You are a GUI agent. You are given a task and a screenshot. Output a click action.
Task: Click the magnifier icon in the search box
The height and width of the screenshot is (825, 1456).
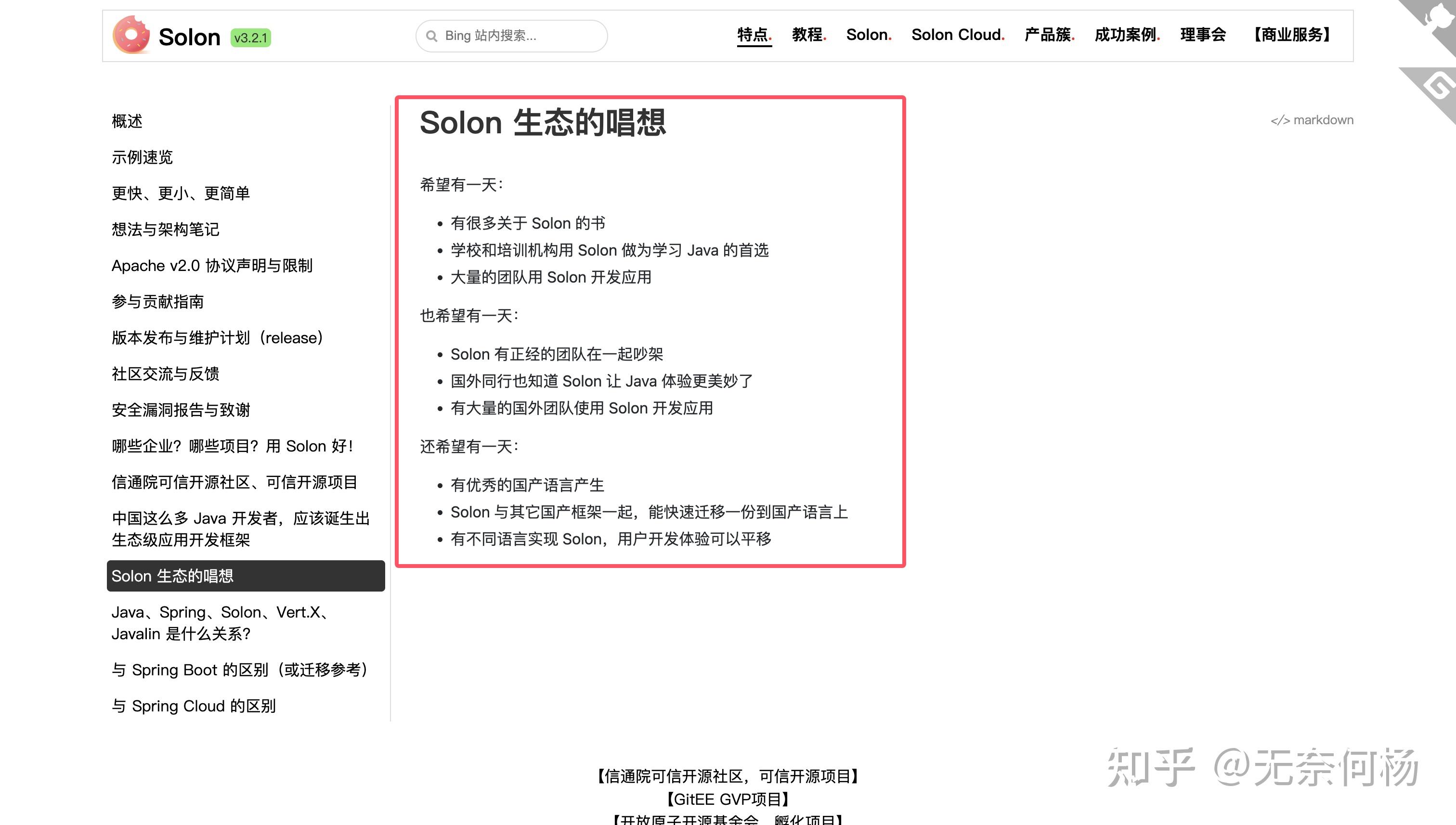tap(432, 35)
